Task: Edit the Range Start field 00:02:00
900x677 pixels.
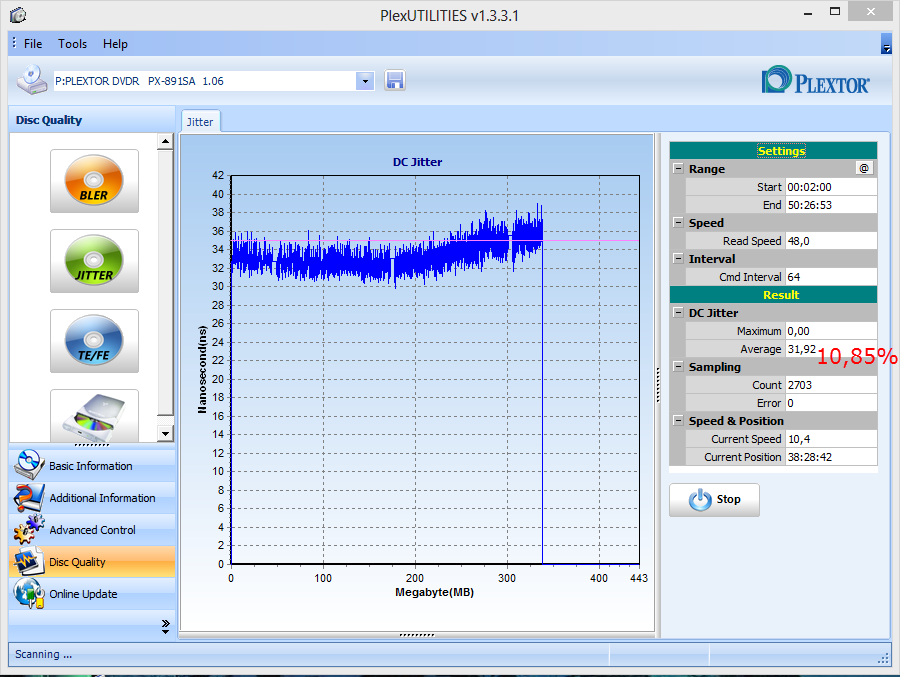Action: pyautogui.click(x=831, y=187)
